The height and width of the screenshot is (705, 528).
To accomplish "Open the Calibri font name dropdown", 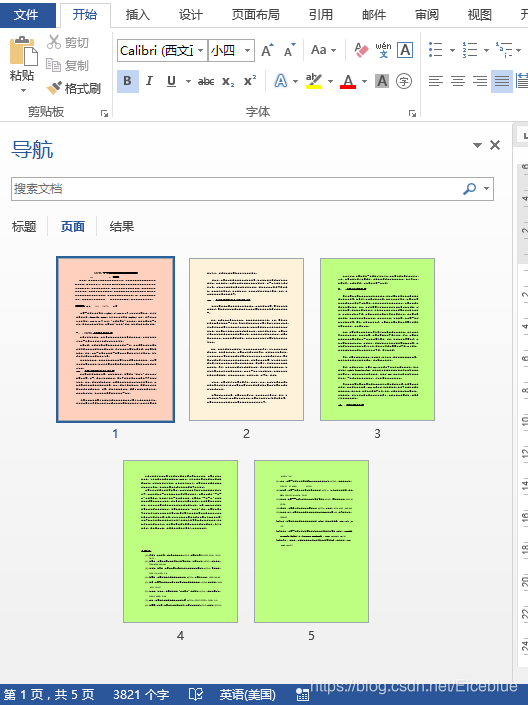I will click(x=201, y=50).
